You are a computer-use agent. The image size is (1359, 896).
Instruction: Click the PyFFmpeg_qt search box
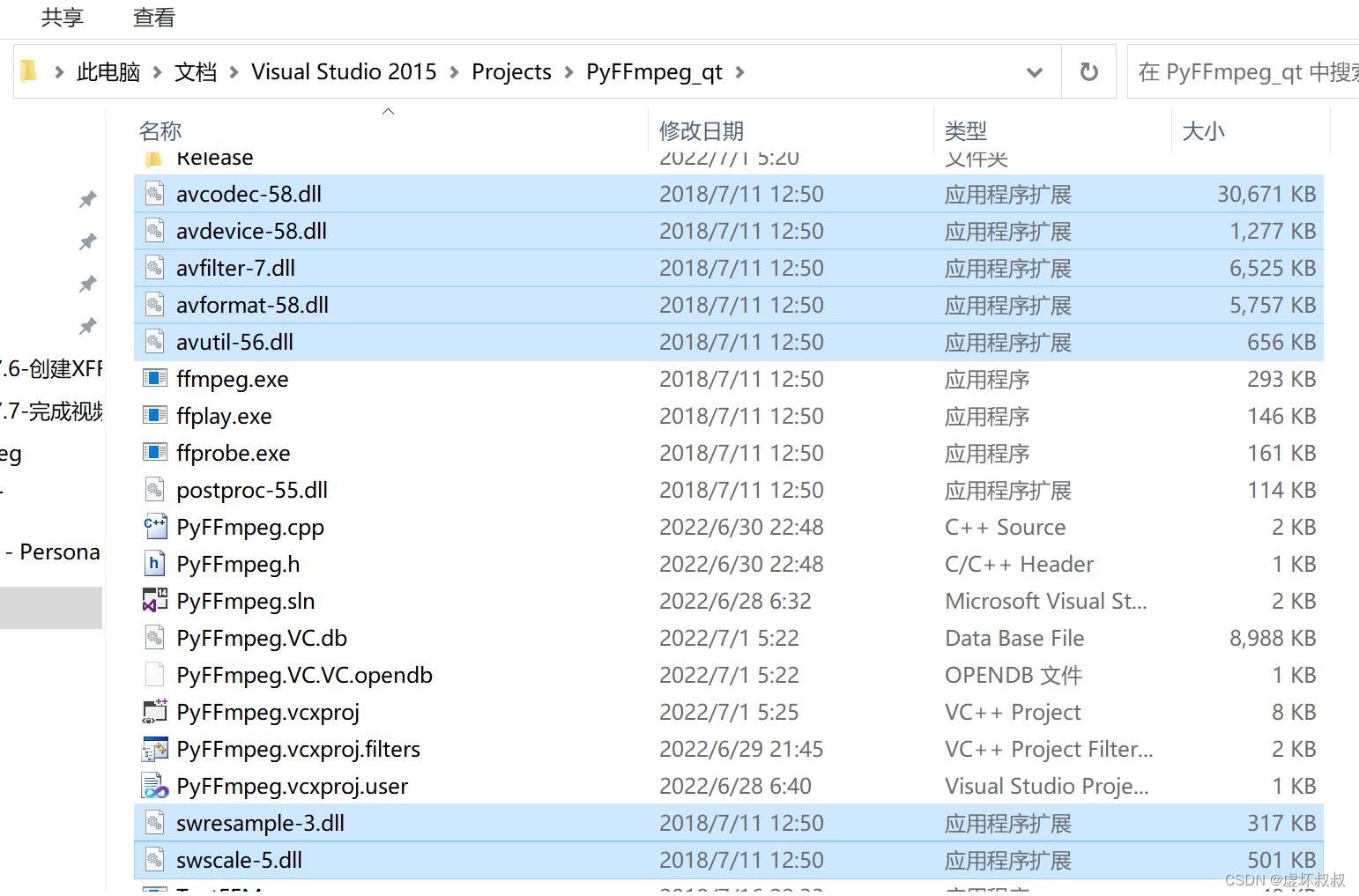click(x=1244, y=72)
